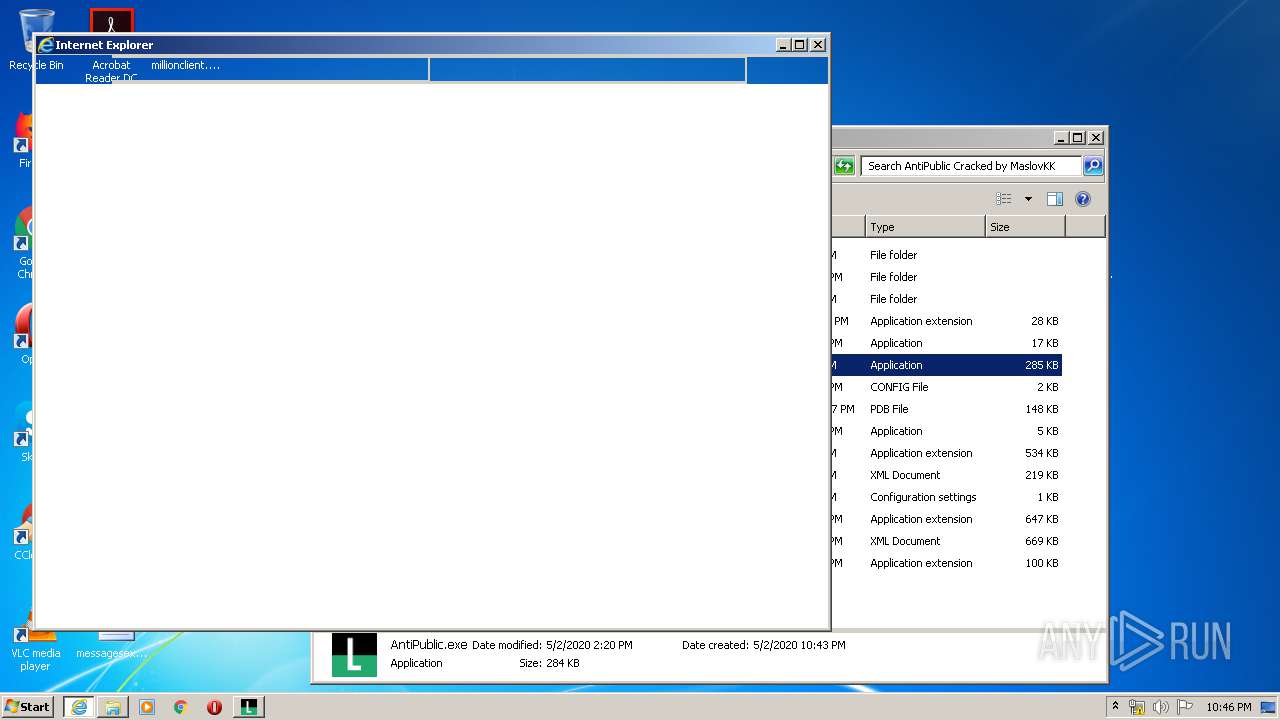Click the AntiPublic.exe icon in details pane
This screenshot has height=720, width=1280.
[354, 654]
